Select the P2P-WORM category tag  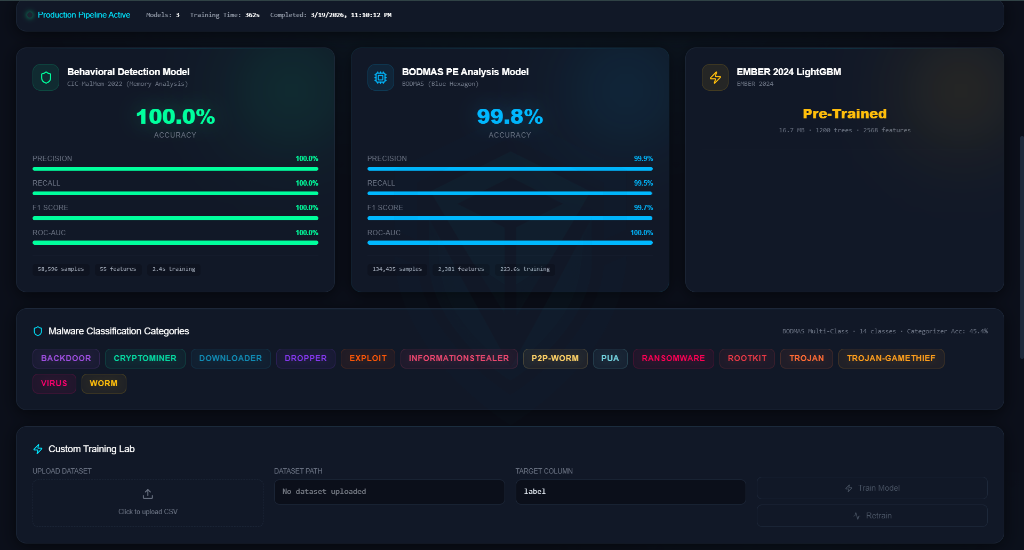point(555,358)
